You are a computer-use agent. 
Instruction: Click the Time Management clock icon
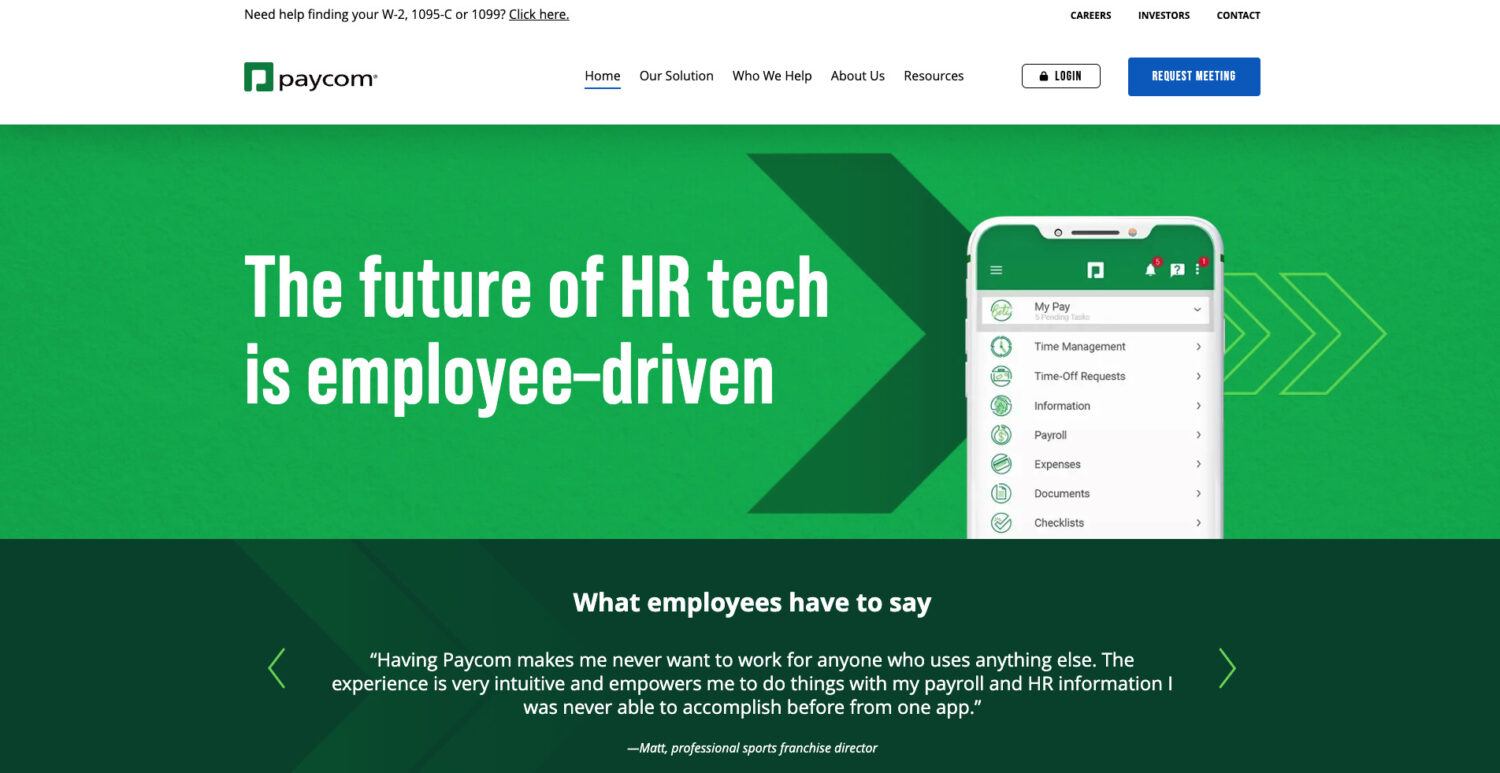(x=1001, y=347)
